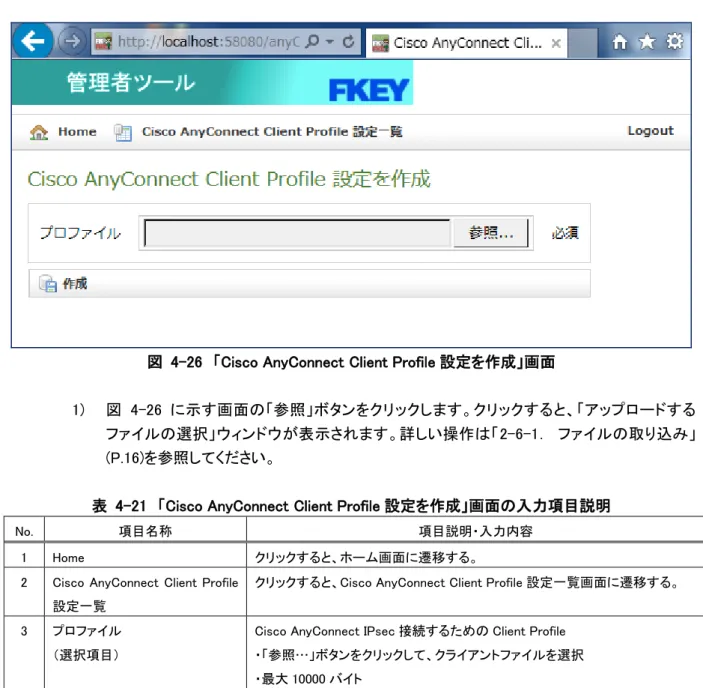Screen dimensions: 703x688
Task: Click the (P.16)を参照してください text line
Action: coord(190,458)
